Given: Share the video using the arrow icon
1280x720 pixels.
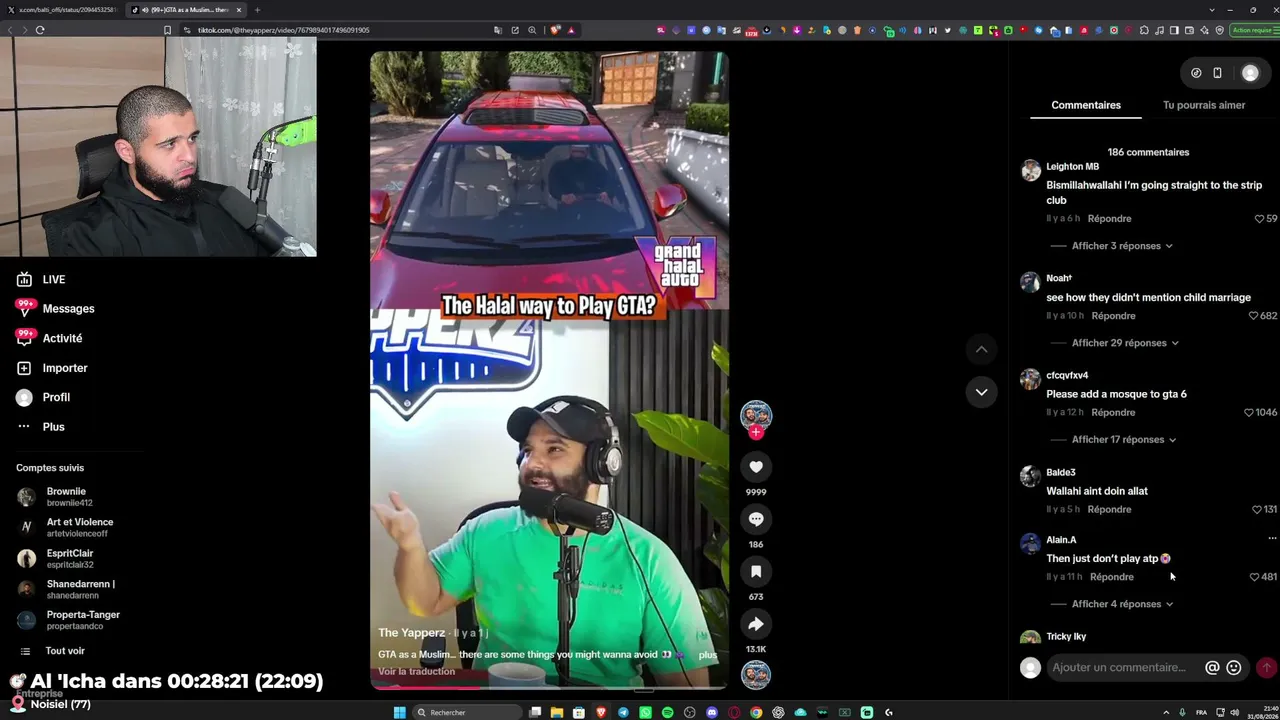Looking at the screenshot, I should click(756, 624).
